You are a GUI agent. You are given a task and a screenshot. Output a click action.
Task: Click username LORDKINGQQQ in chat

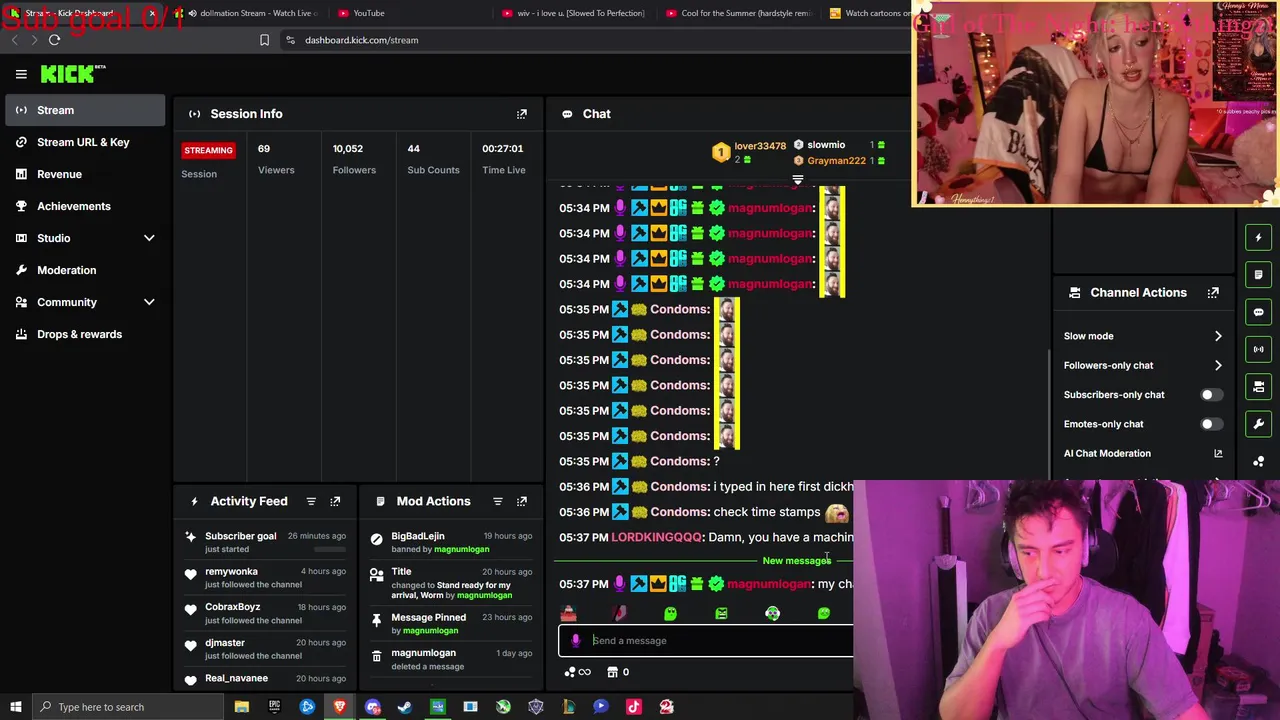pos(656,537)
